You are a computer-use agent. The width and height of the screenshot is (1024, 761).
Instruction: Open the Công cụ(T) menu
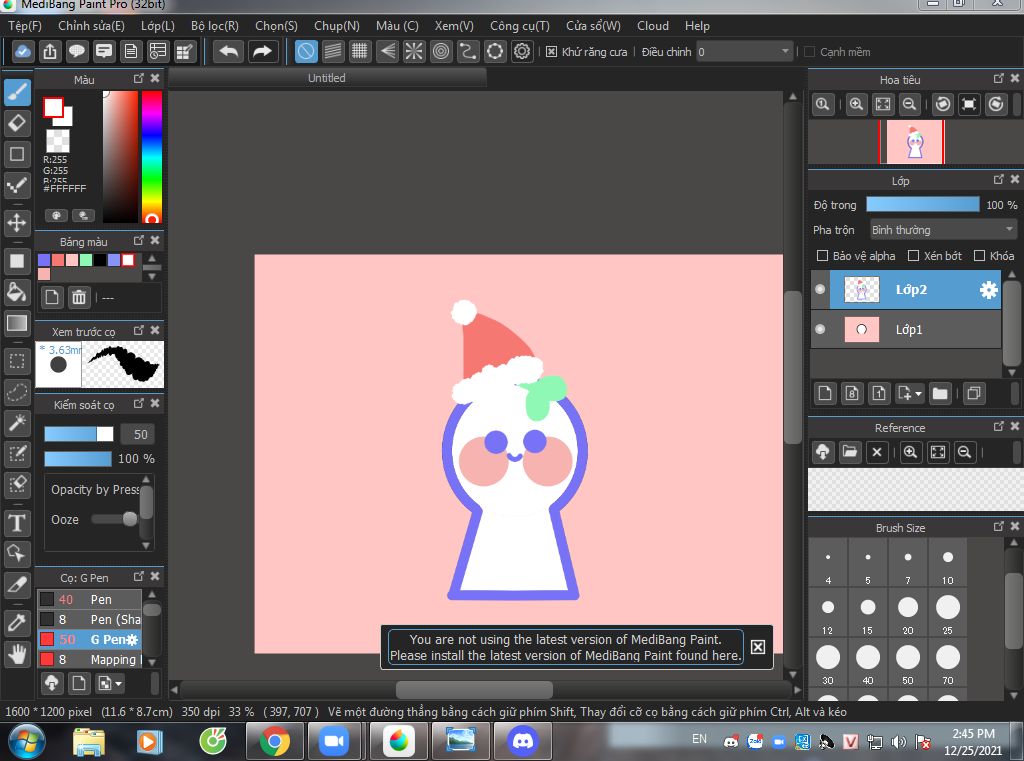pos(520,26)
